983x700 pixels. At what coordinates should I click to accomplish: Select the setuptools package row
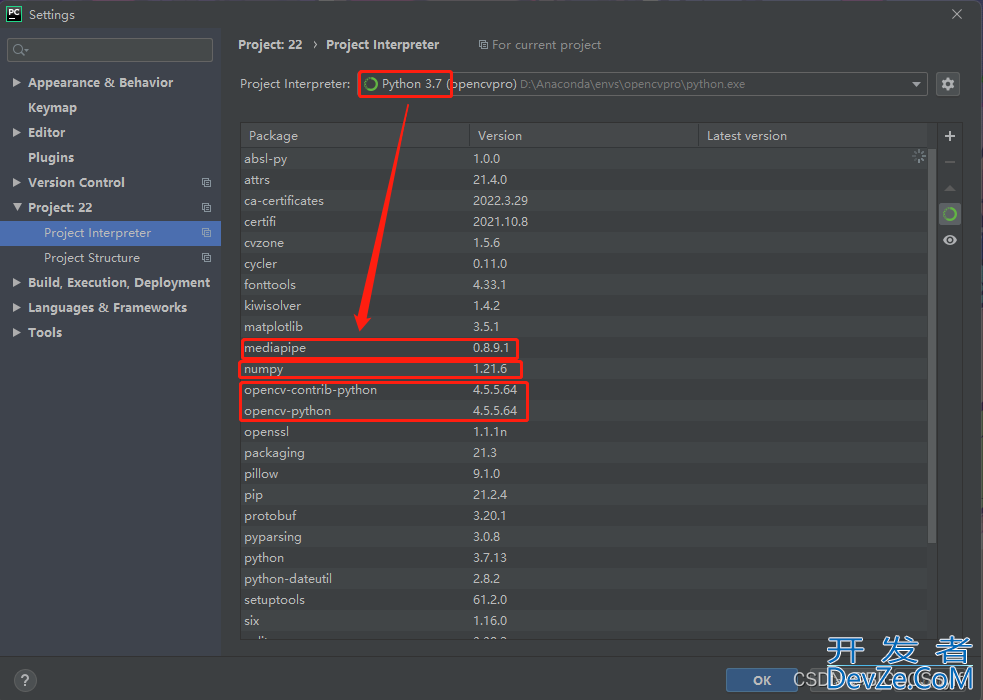pos(584,600)
